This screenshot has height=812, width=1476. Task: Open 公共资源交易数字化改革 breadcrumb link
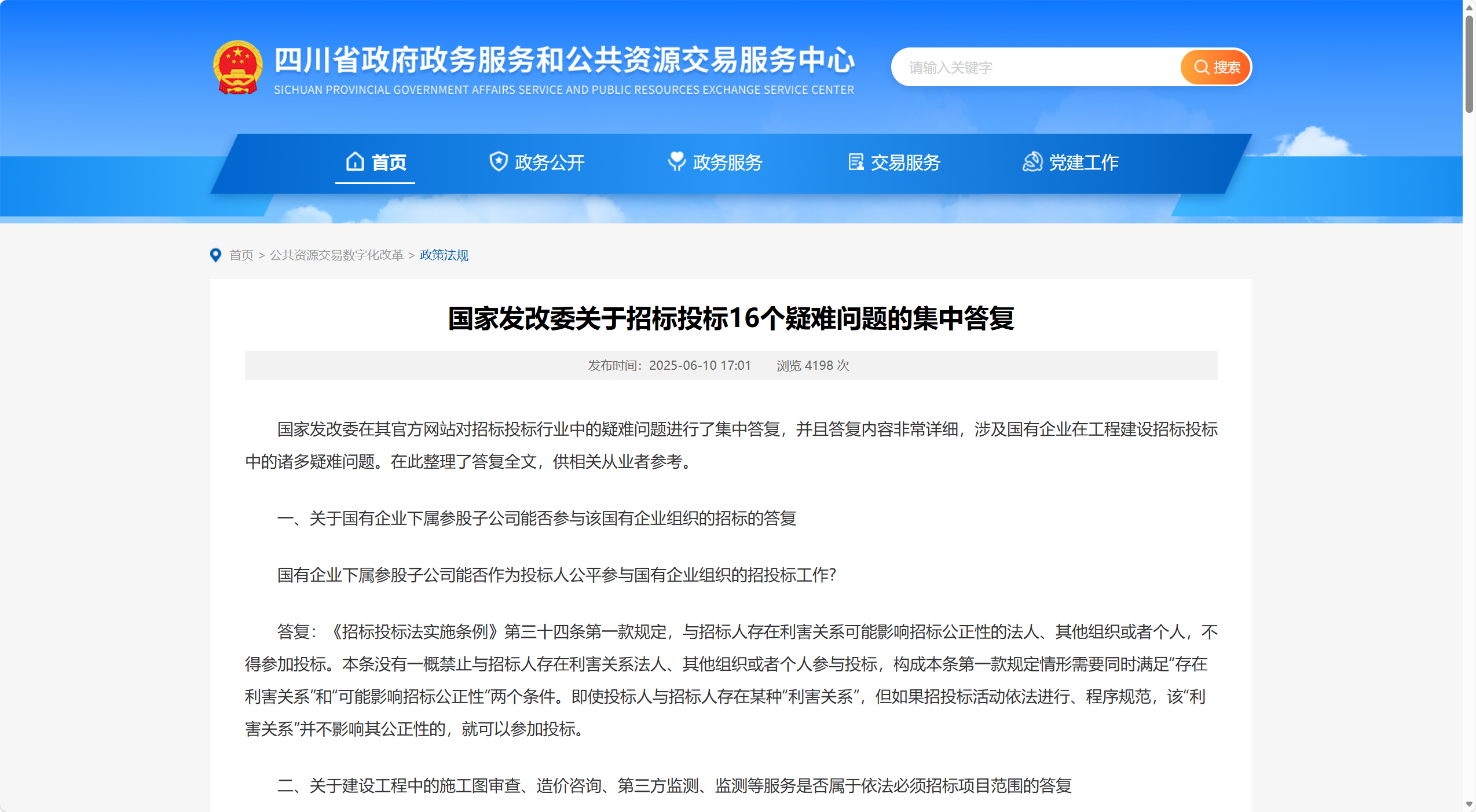[336, 255]
